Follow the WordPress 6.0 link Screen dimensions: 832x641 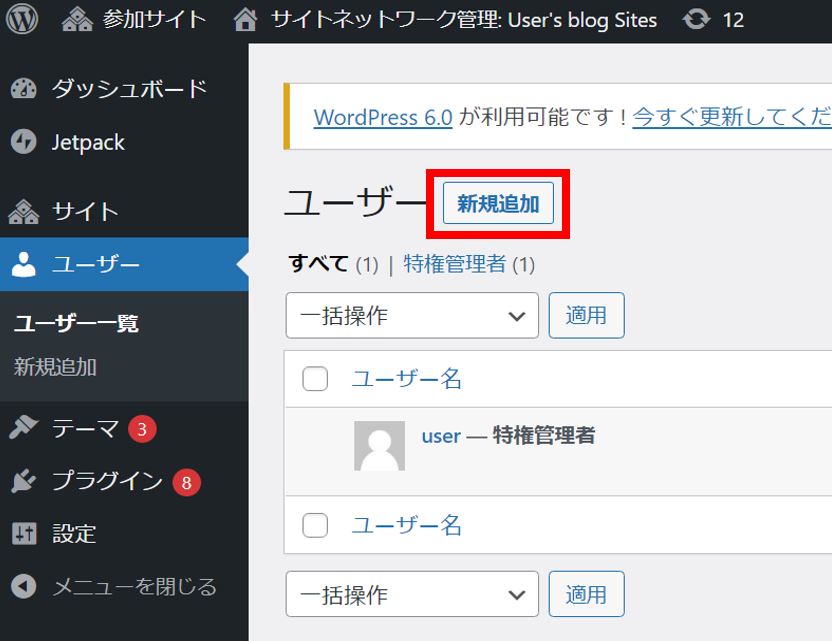(383, 117)
